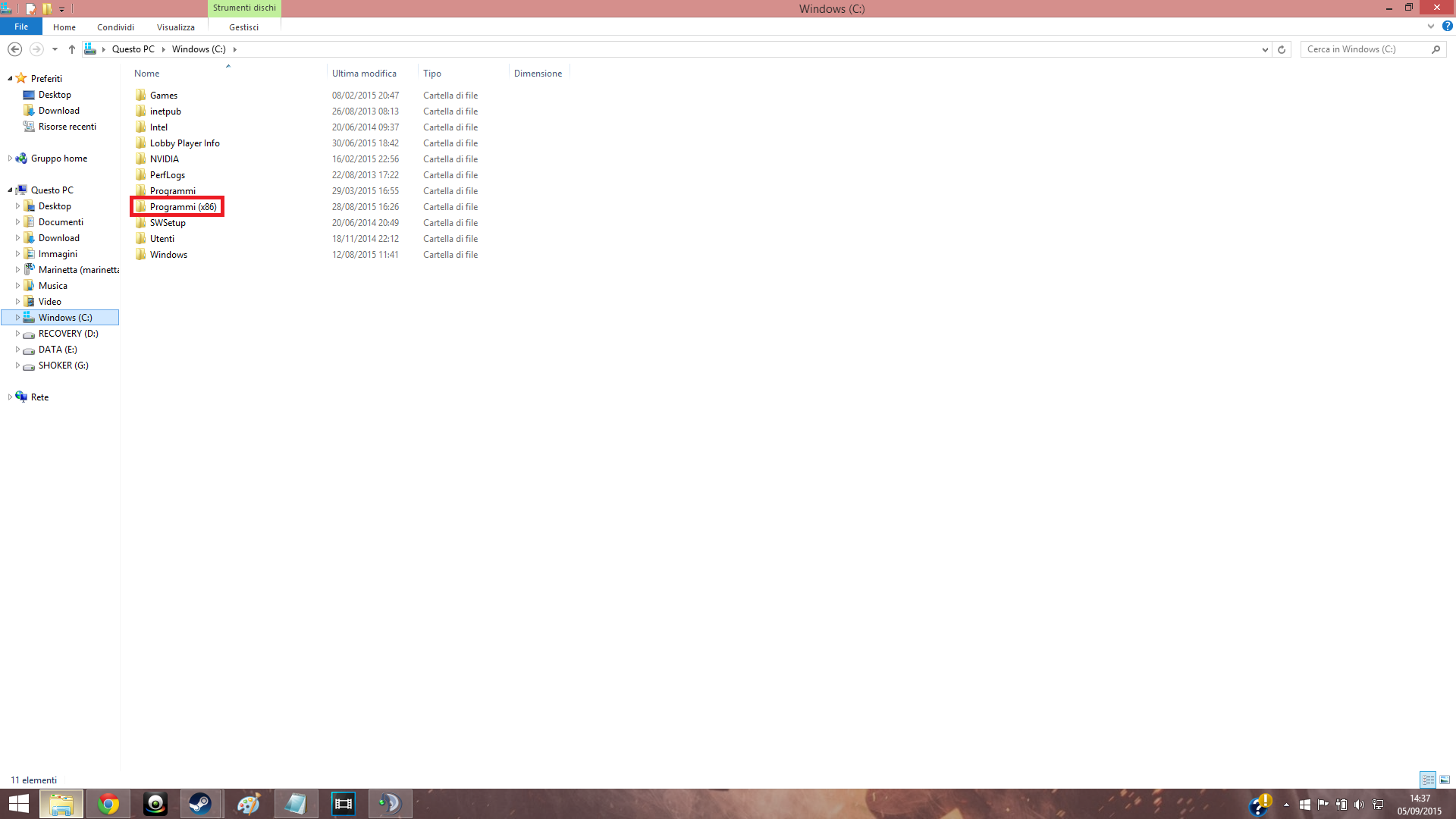Viewport: 1456px width, 819px height.
Task: Open Google Chrome from the taskbar
Action: pyautogui.click(x=108, y=804)
